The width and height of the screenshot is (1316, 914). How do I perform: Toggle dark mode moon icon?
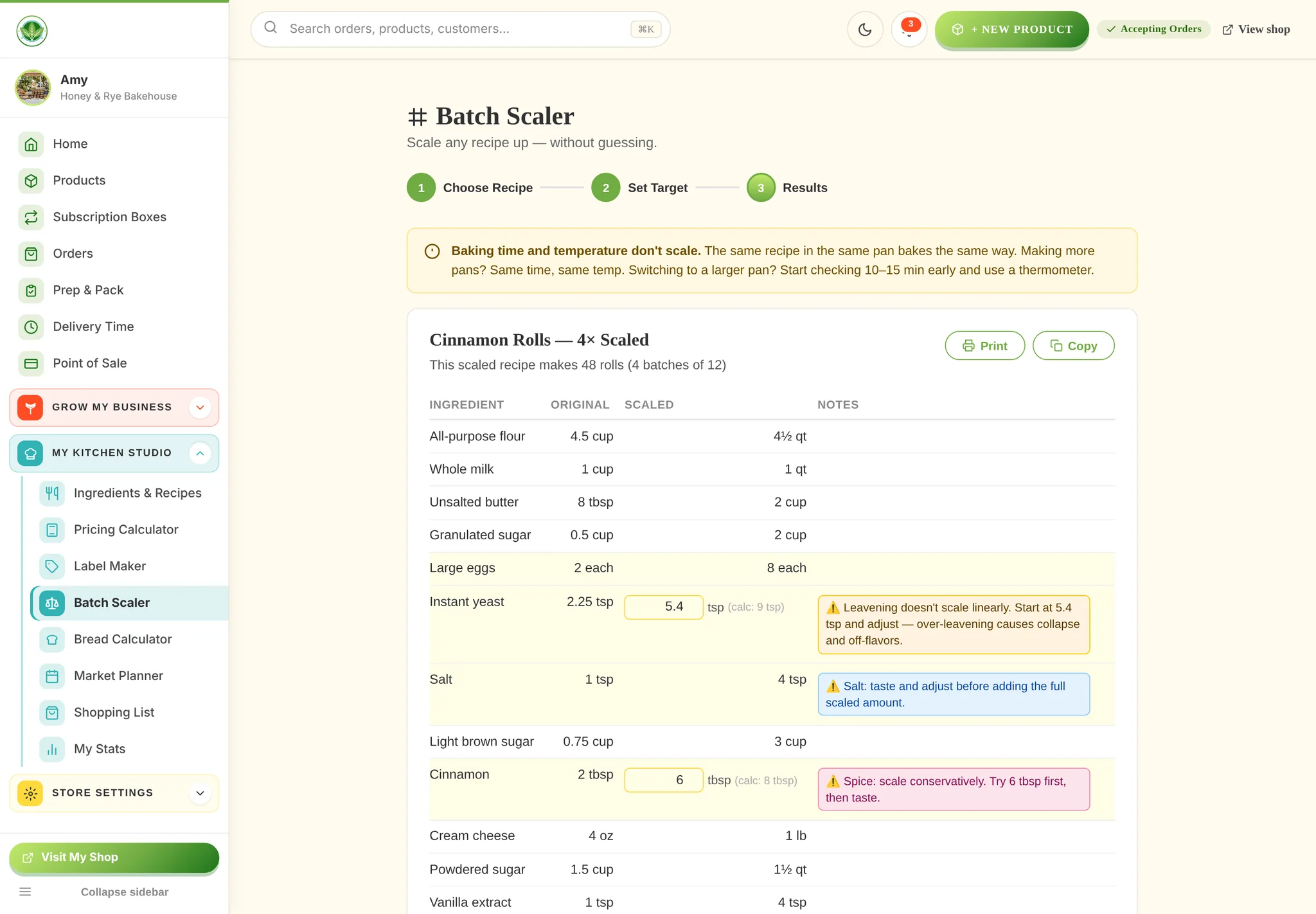coord(865,30)
